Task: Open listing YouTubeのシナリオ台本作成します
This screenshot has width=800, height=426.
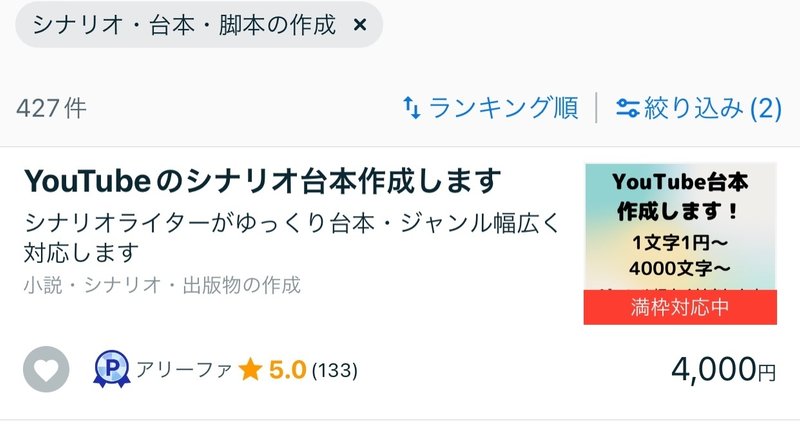Action: [262, 181]
